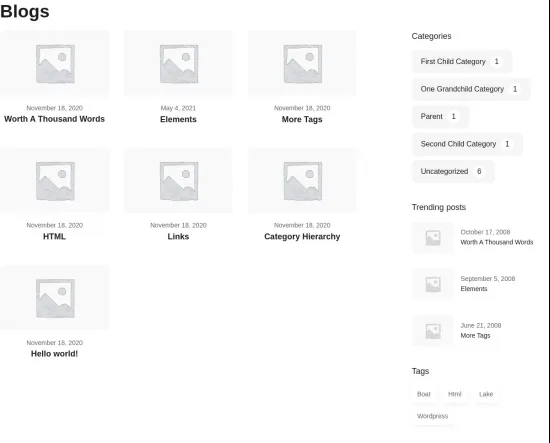Open the Worth A Thousand Words post thumbnail
Image resolution: width=550 pixels, height=443 pixels.
pos(54,63)
